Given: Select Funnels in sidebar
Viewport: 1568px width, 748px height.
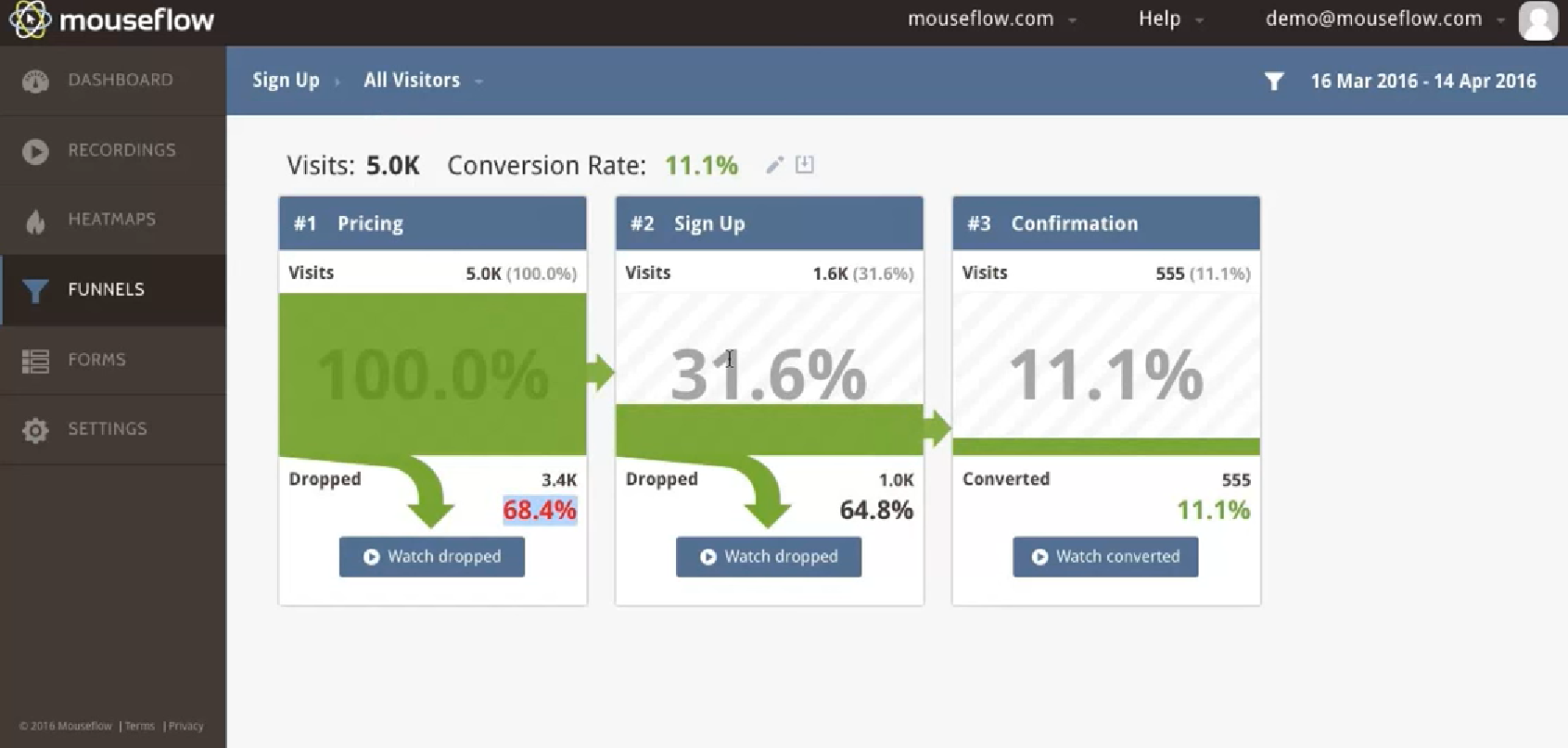Looking at the screenshot, I should [x=113, y=290].
